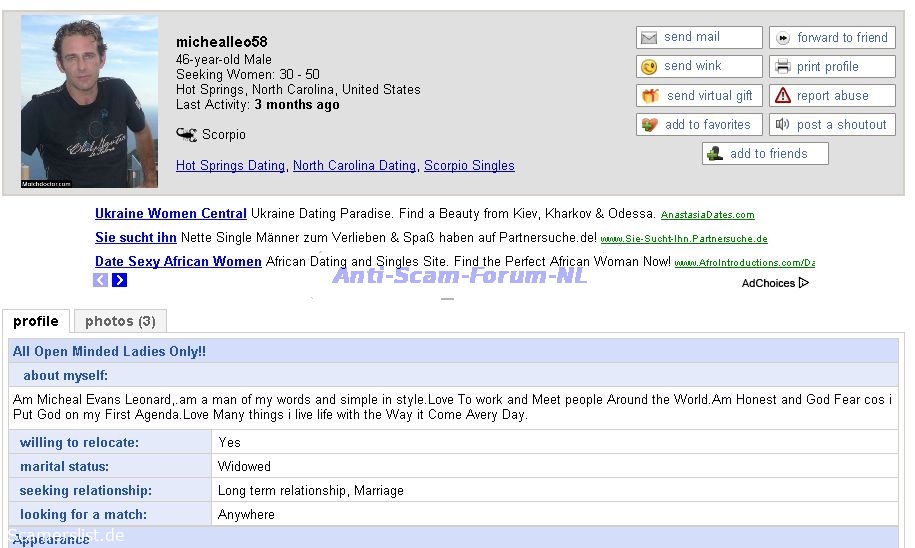The image size is (915, 548).
Task: Show next ads with right arrow
Action: (x=120, y=280)
